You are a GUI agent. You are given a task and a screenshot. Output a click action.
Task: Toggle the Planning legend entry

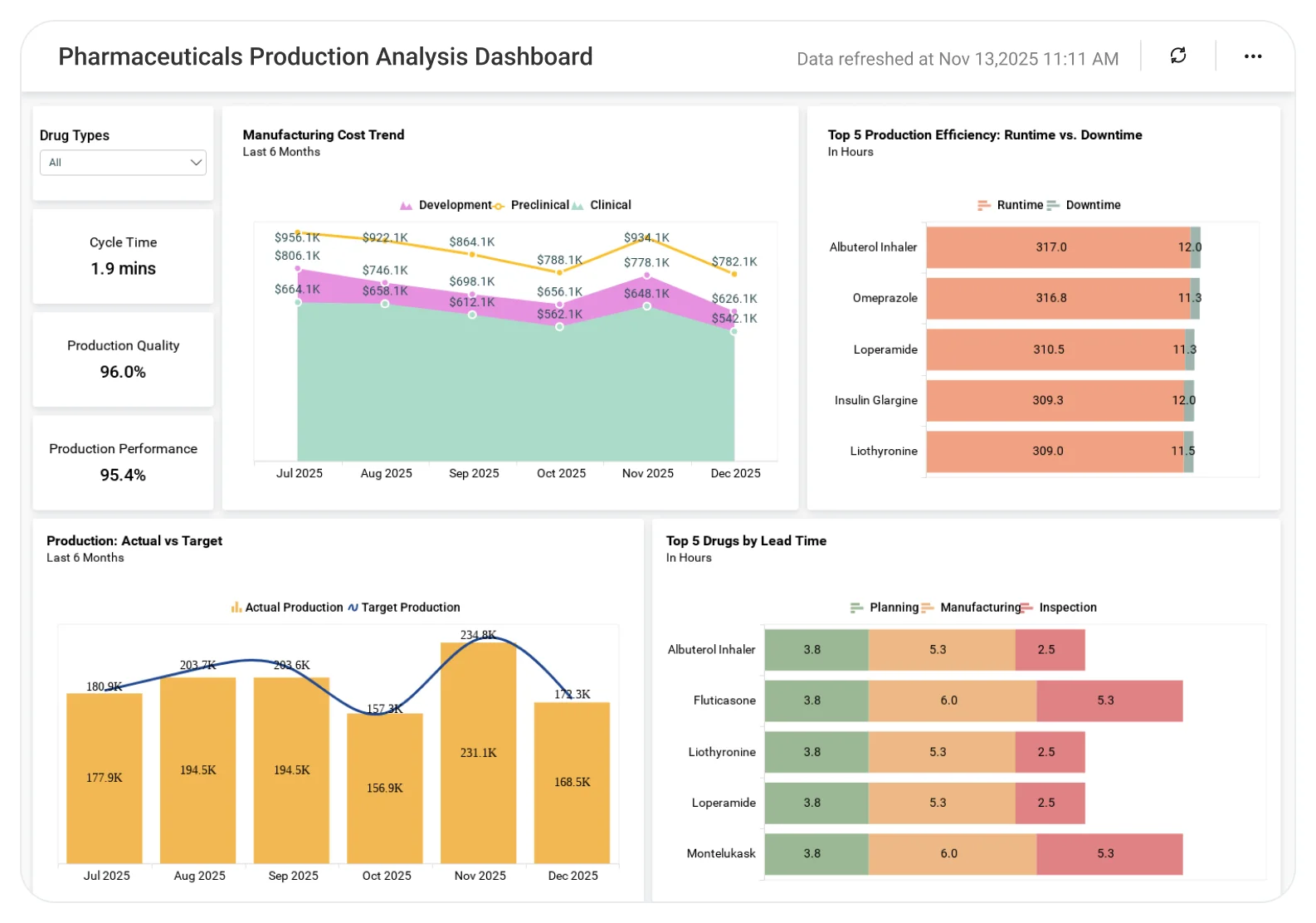pos(885,608)
